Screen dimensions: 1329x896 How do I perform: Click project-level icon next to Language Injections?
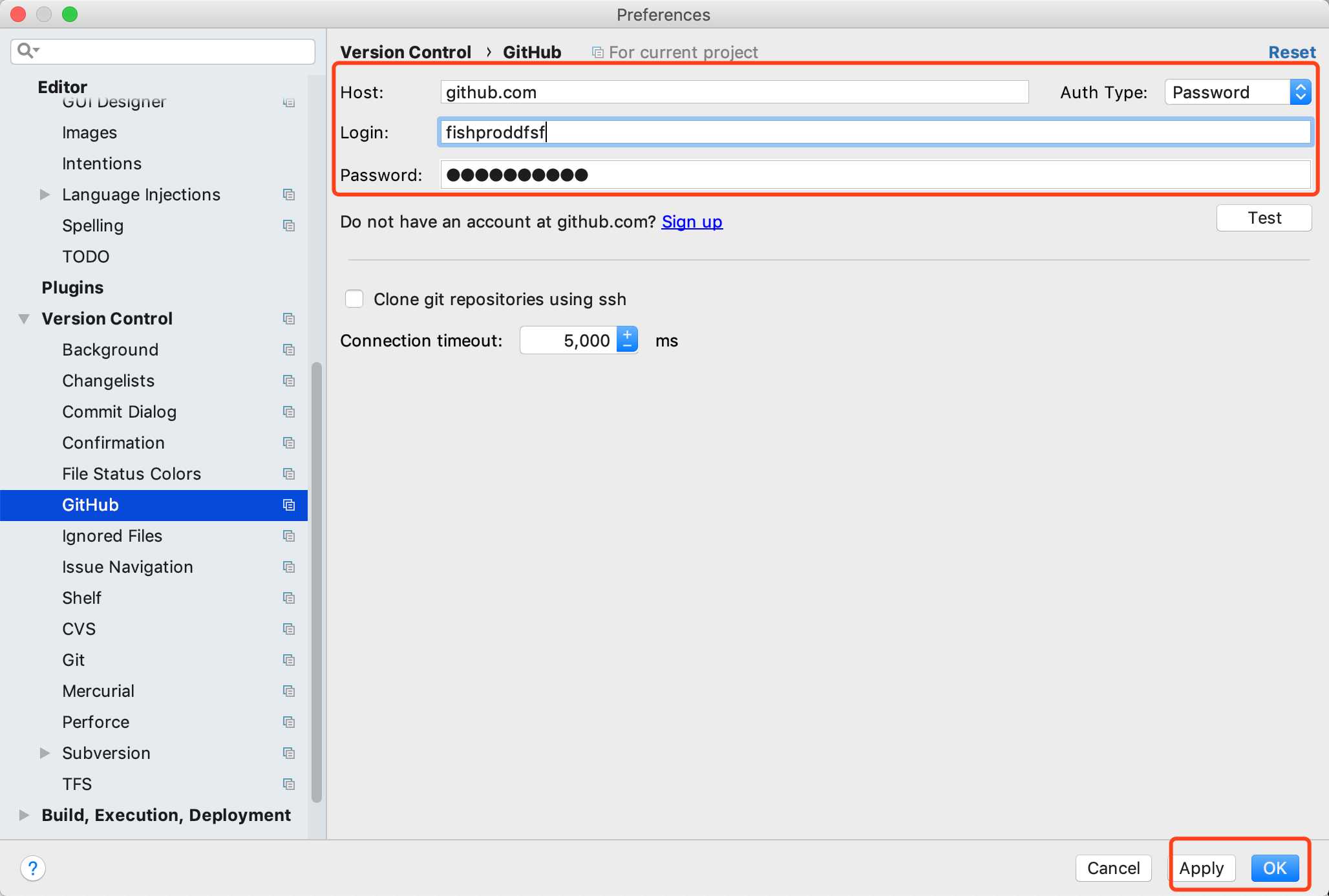[289, 195]
